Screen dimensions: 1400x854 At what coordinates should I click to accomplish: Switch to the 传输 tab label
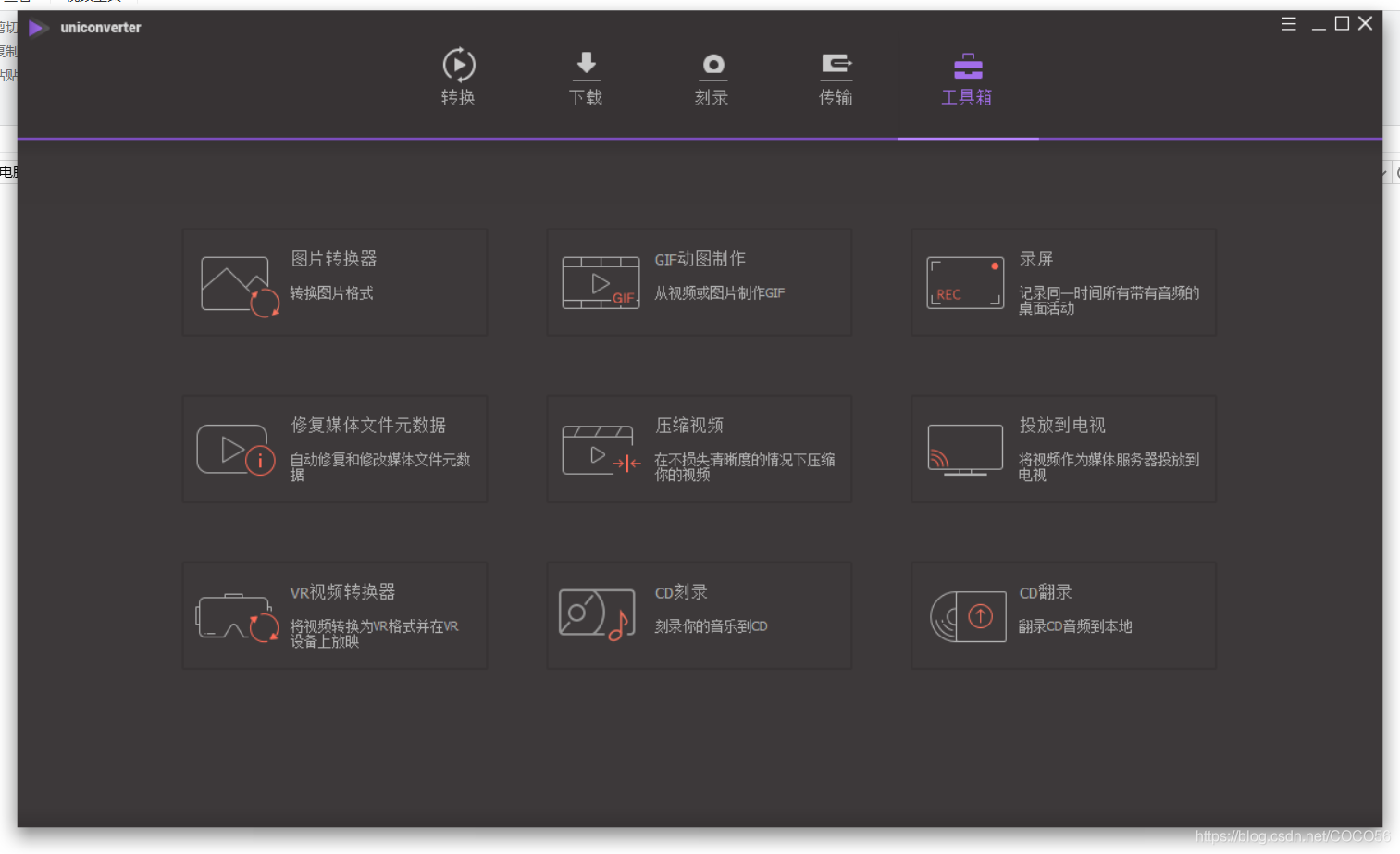coord(836,97)
